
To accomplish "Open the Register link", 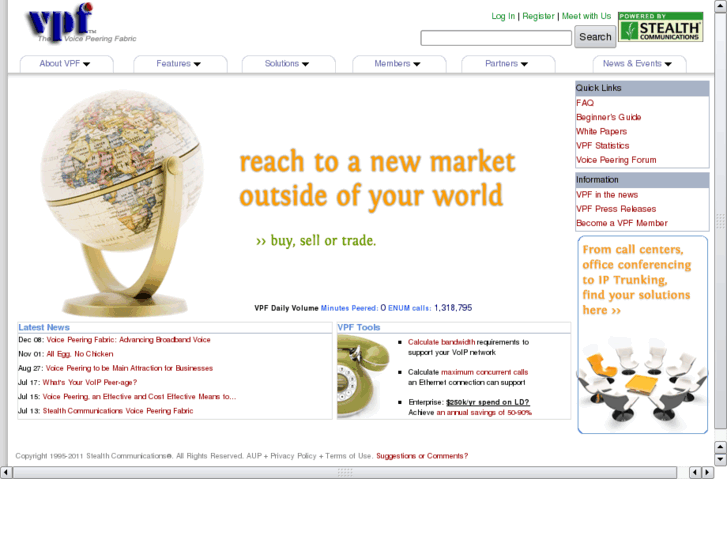I will 538,16.
